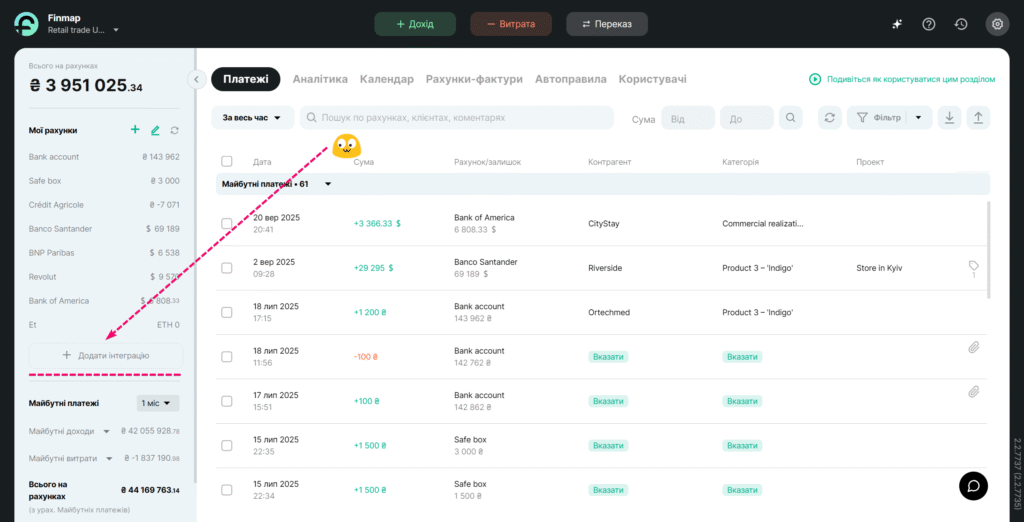Click 'Додати інтеграцію' button in sidebar
The image size is (1024, 522).
click(106, 355)
